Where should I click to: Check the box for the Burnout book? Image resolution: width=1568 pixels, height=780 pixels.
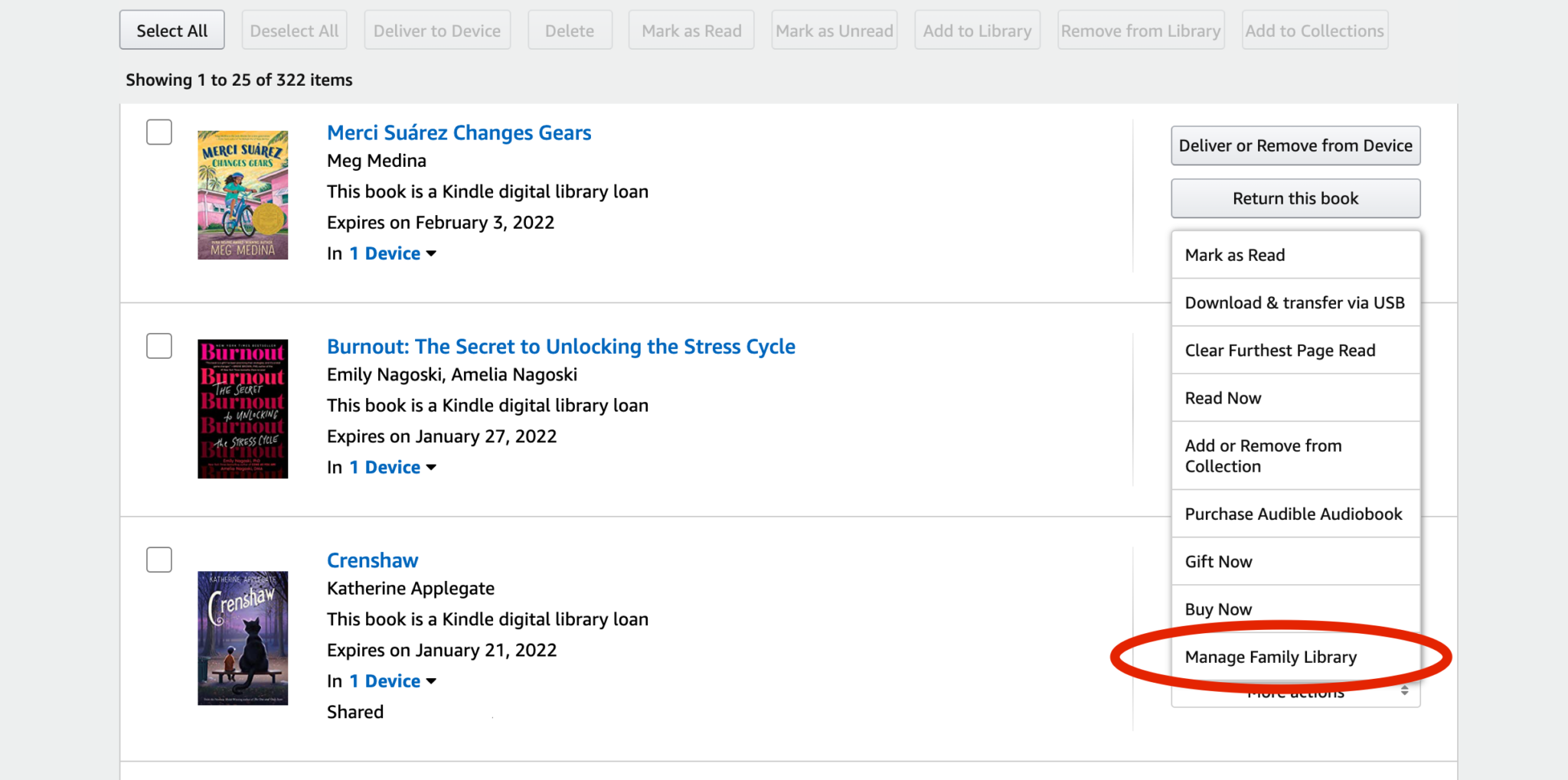(x=159, y=345)
